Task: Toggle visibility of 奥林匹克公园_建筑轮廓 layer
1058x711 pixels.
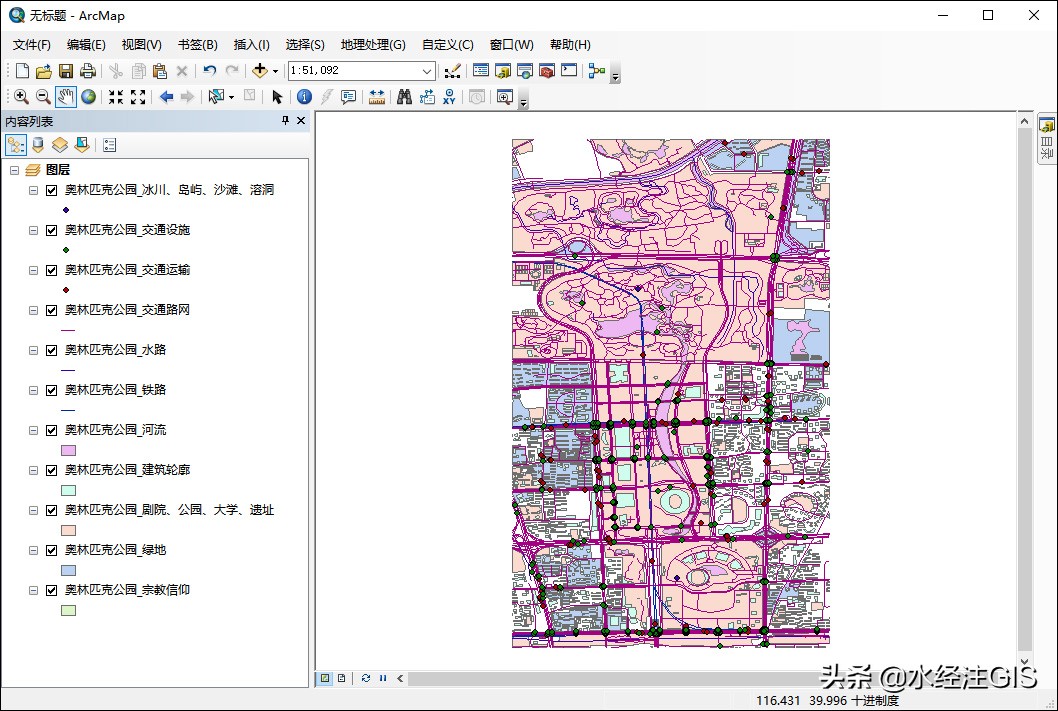Action: (x=51, y=470)
